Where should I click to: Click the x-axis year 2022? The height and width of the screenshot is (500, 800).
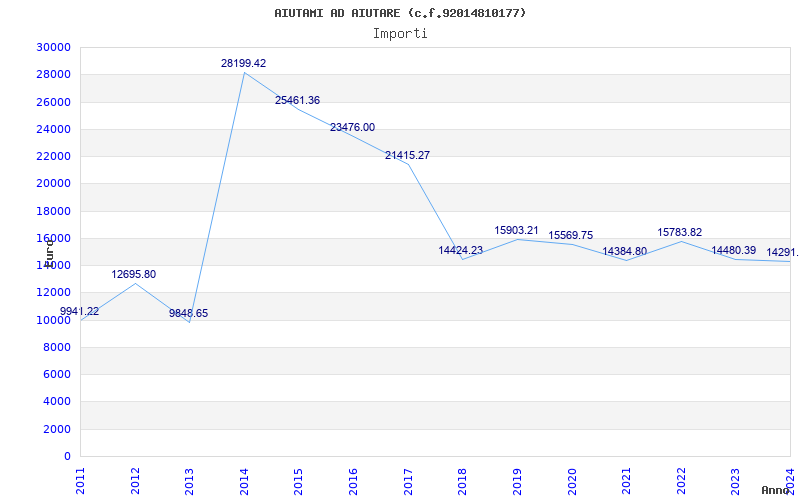[681, 481]
